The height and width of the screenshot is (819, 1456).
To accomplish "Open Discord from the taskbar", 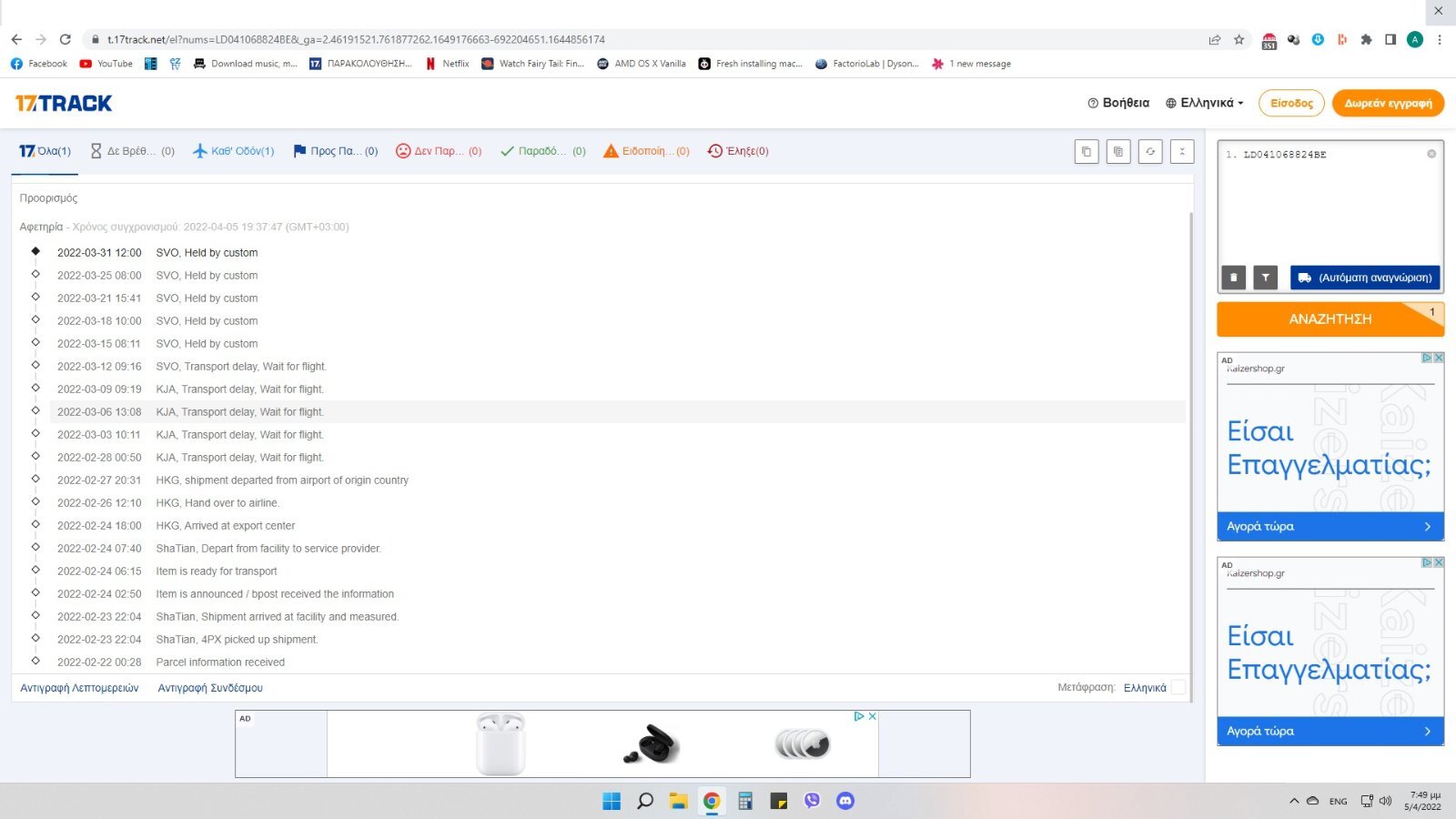I will pos(845,801).
